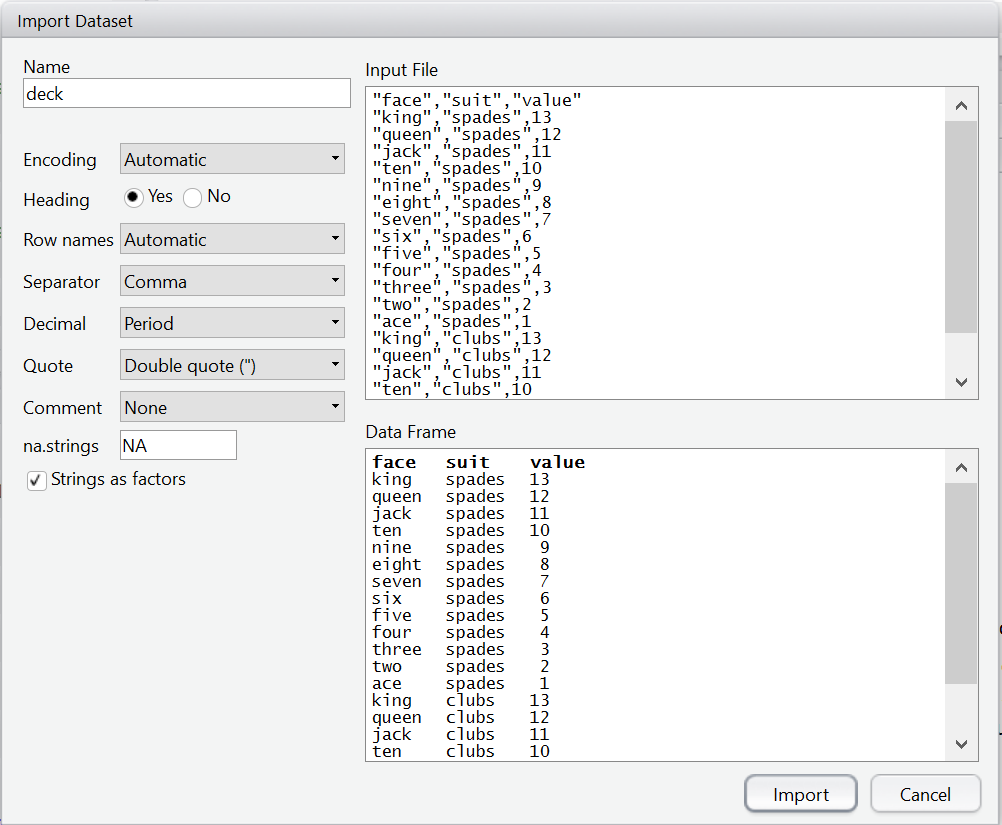The image size is (1002, 825).
Task: Click the "face","suit","value" header line in Input File
Action: pyautogui.click(x=477, y=100)
